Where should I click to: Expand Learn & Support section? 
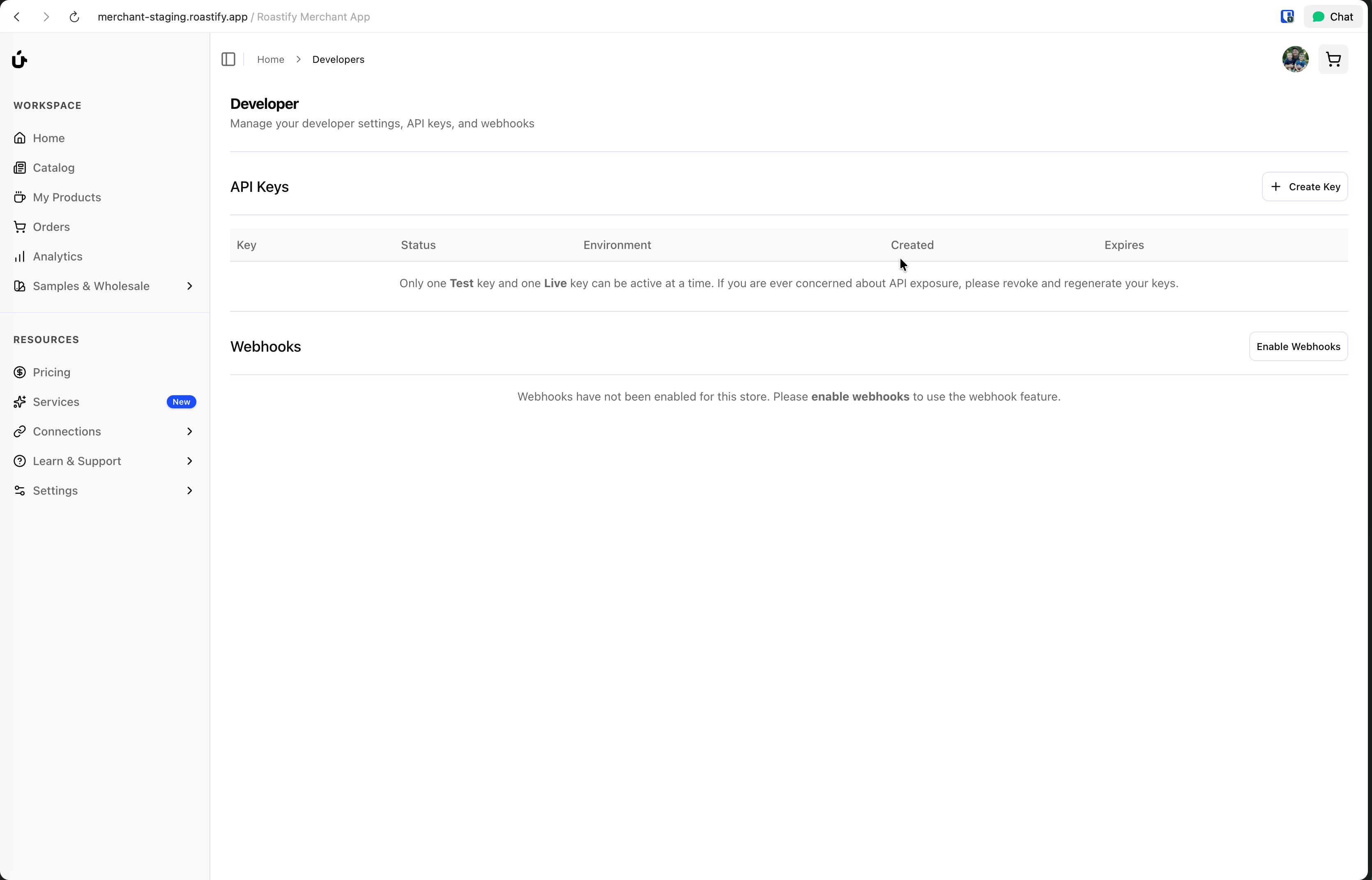[x=189, y=461]
